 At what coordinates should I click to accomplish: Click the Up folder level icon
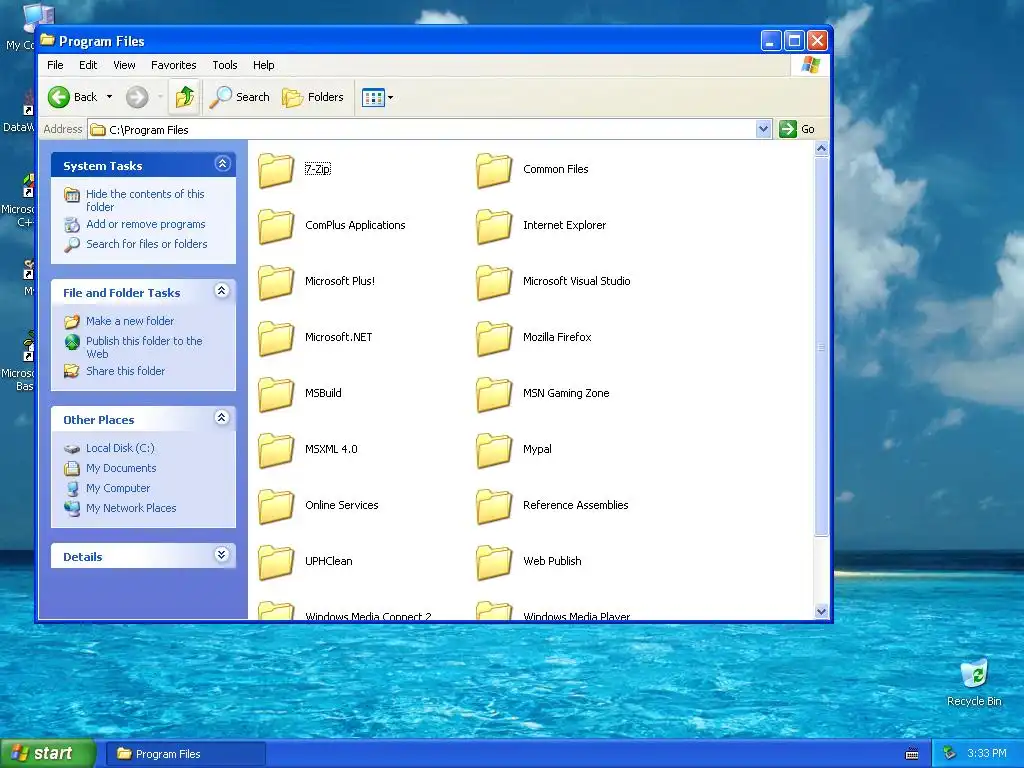(x=185, y=97)
